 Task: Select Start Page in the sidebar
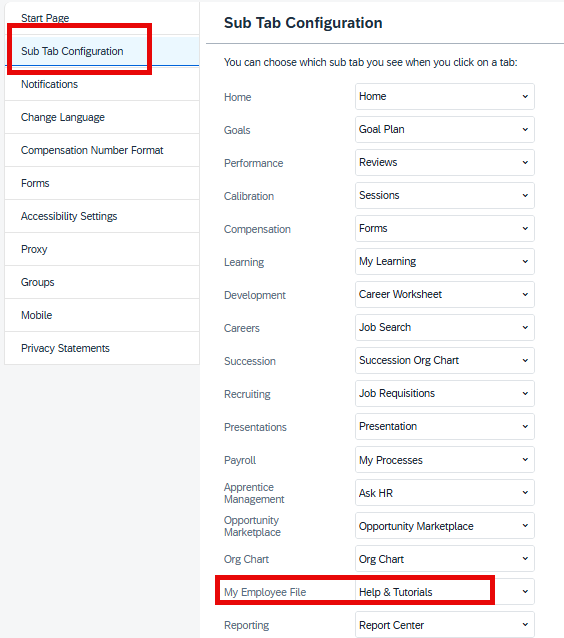click(102, 18)
